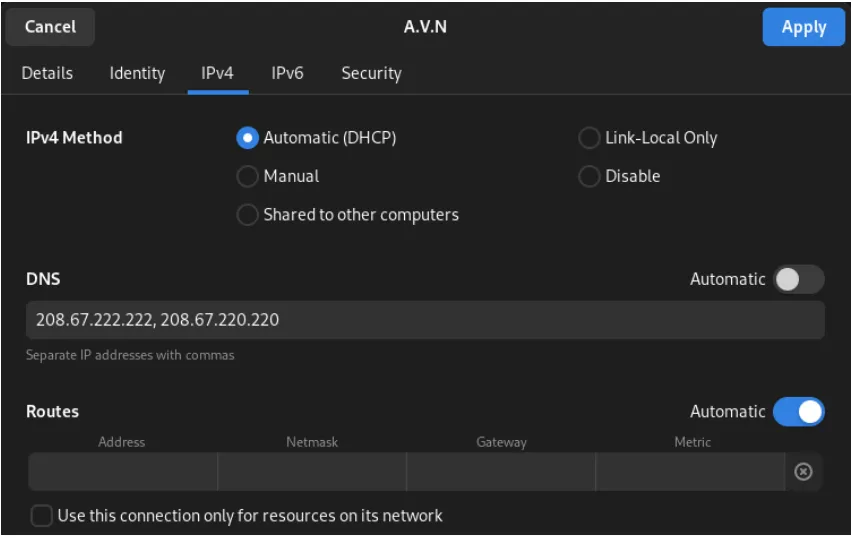Switch to the Details tab
The height and width of the screenshot is (538, 851).
coord(47,73)
